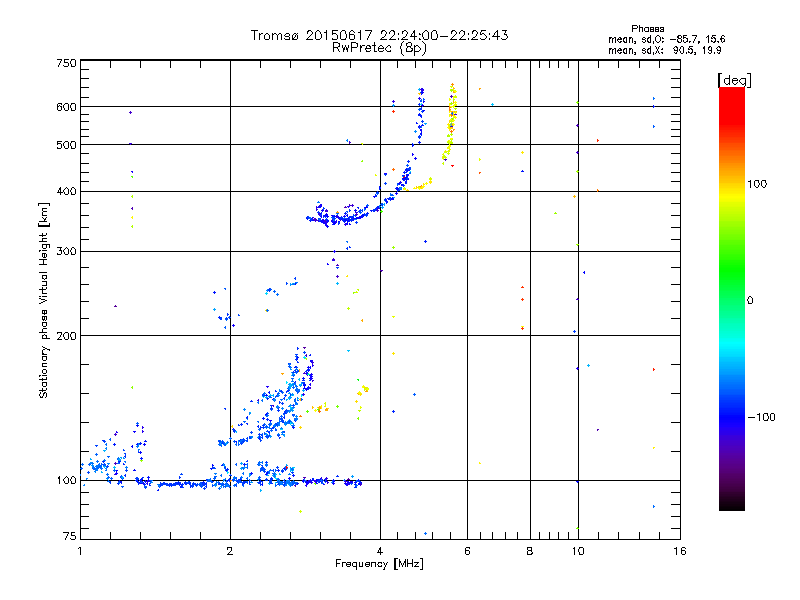Click the 'Frequency [MHz]' axis title

pos(379,564)
